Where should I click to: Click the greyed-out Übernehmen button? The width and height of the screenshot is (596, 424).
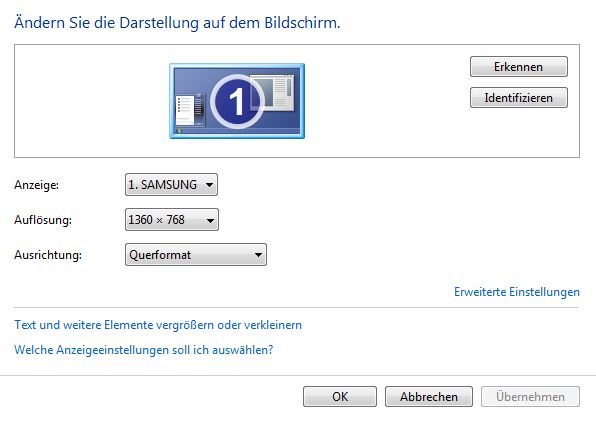coord(530,397)
